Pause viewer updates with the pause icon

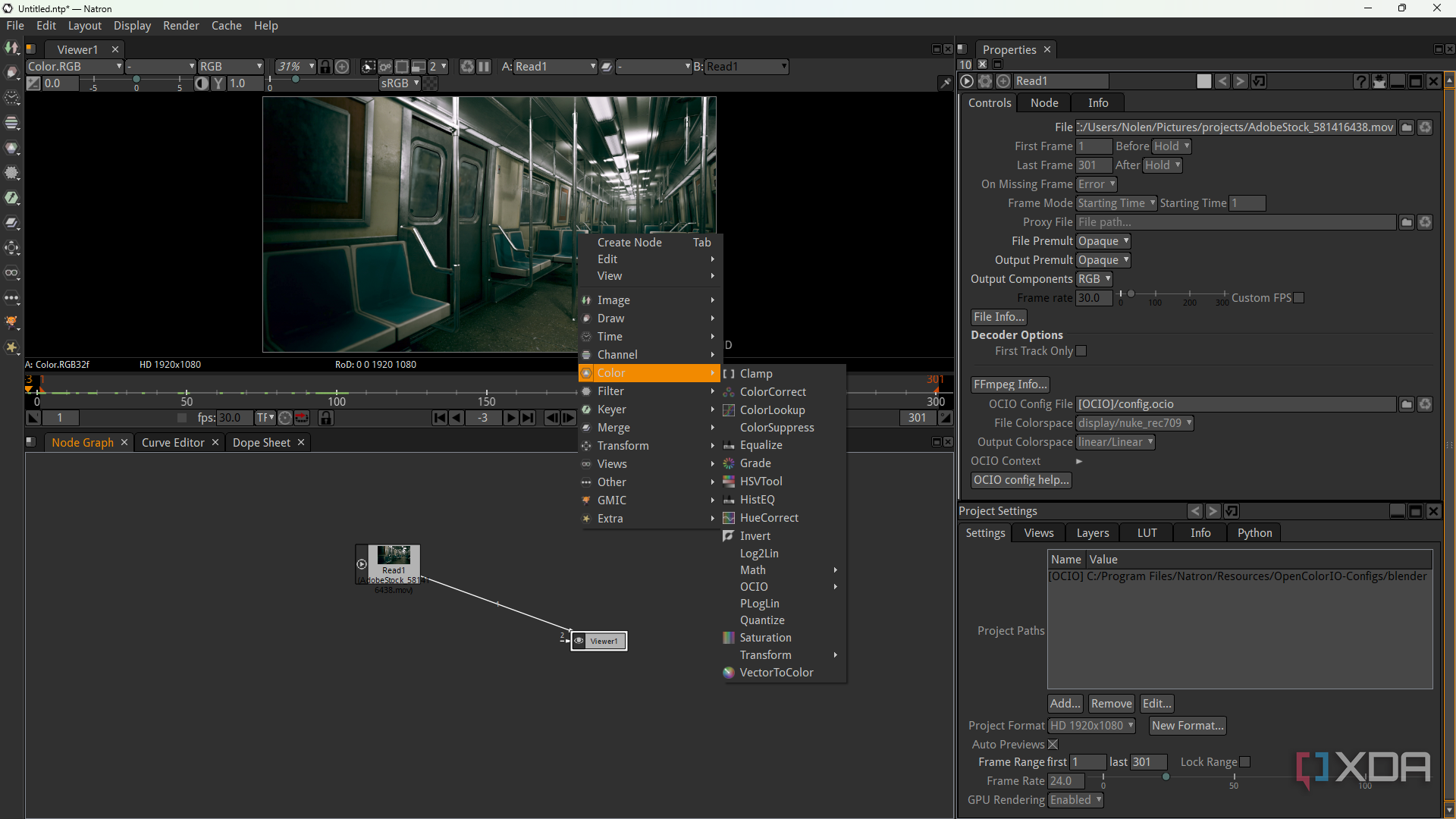click(484, 67)
